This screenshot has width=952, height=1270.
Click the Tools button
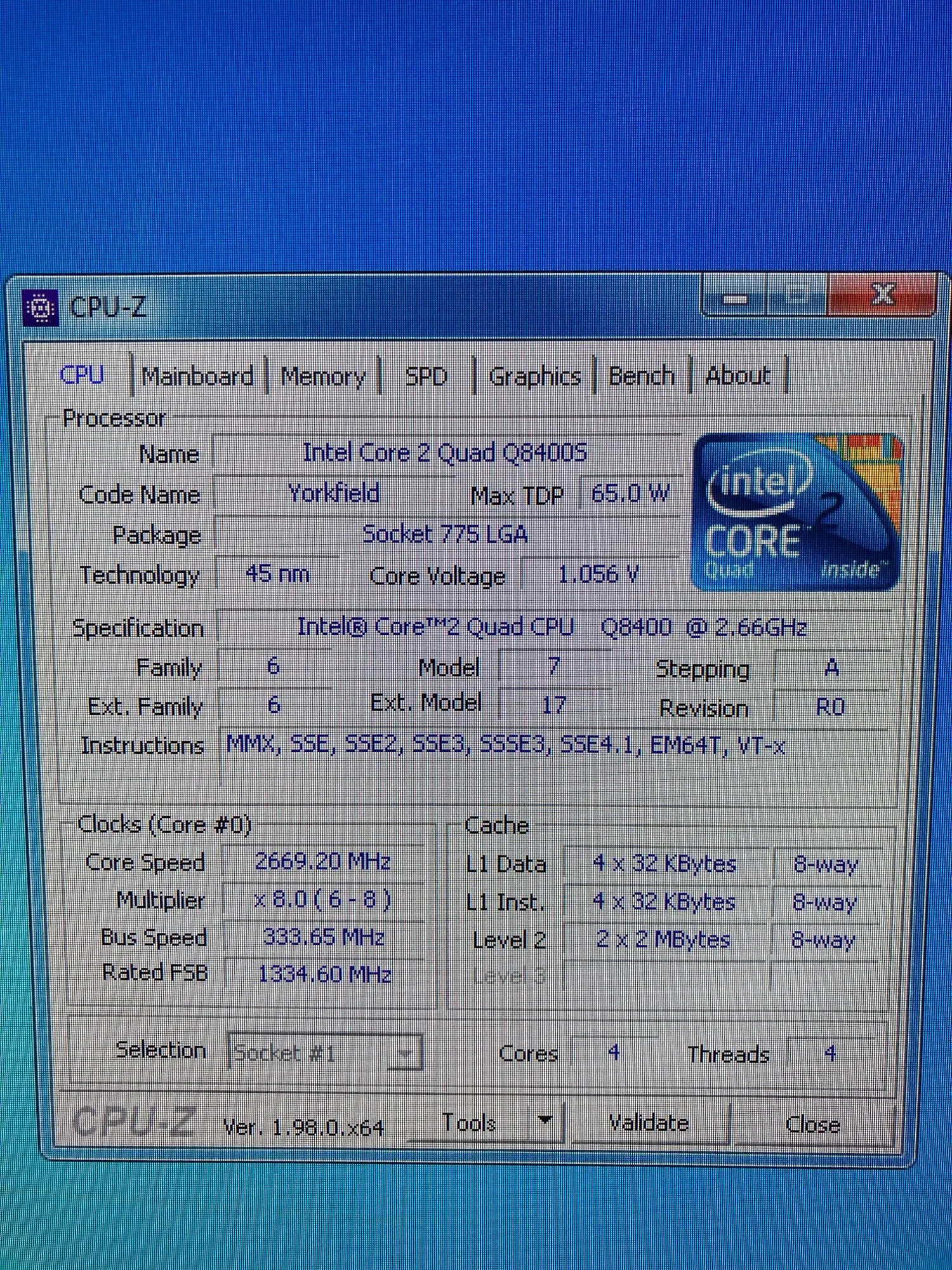click(469, 1123)
